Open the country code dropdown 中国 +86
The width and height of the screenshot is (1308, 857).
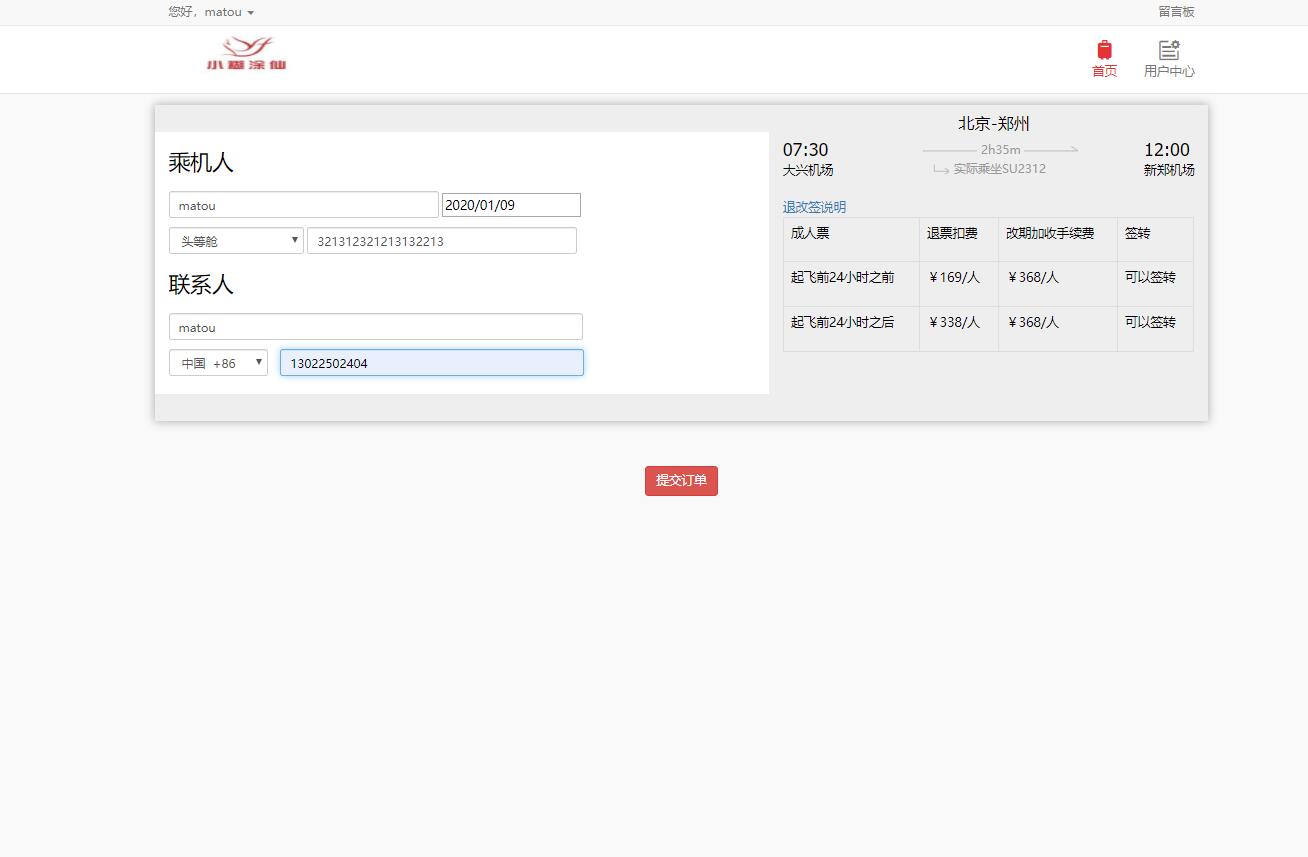click(218, 363)
